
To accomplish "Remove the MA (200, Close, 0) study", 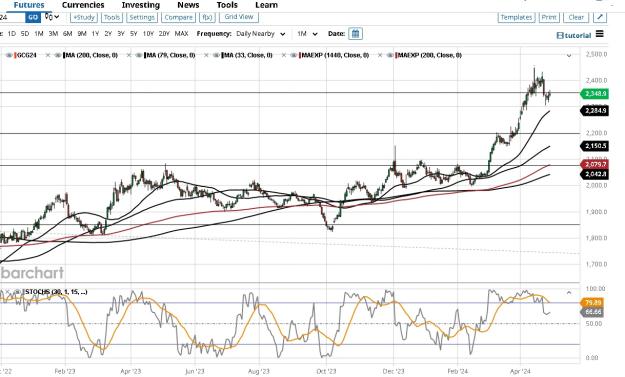I will [x=48, y=55].
